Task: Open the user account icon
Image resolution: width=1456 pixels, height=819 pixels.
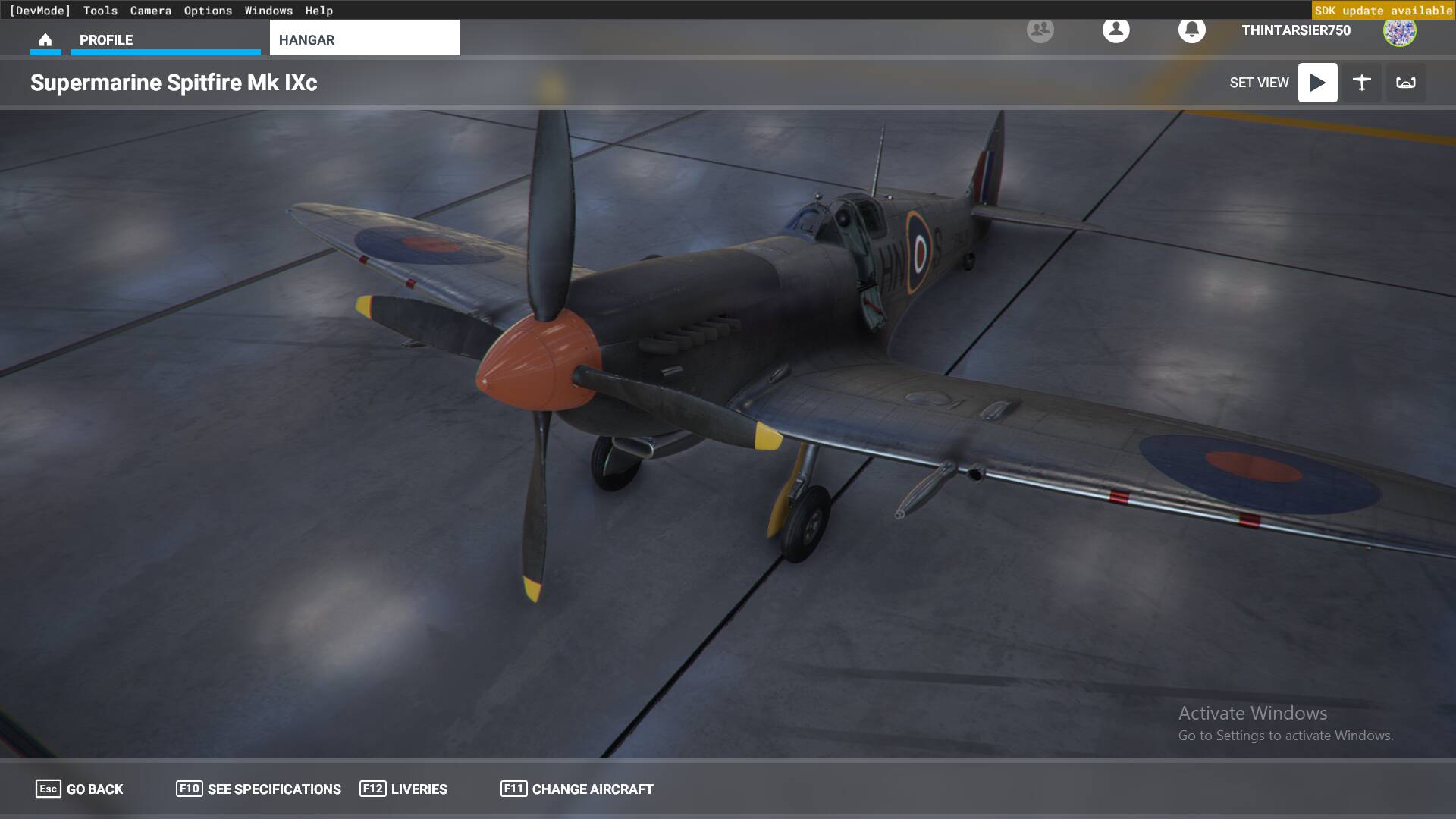Action: pyautogui.click(x=1116, y=30)
